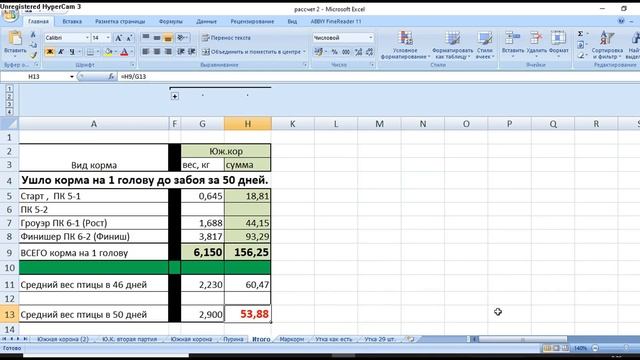
Task: Open the font size 14 dropdown
Action: 108,38
